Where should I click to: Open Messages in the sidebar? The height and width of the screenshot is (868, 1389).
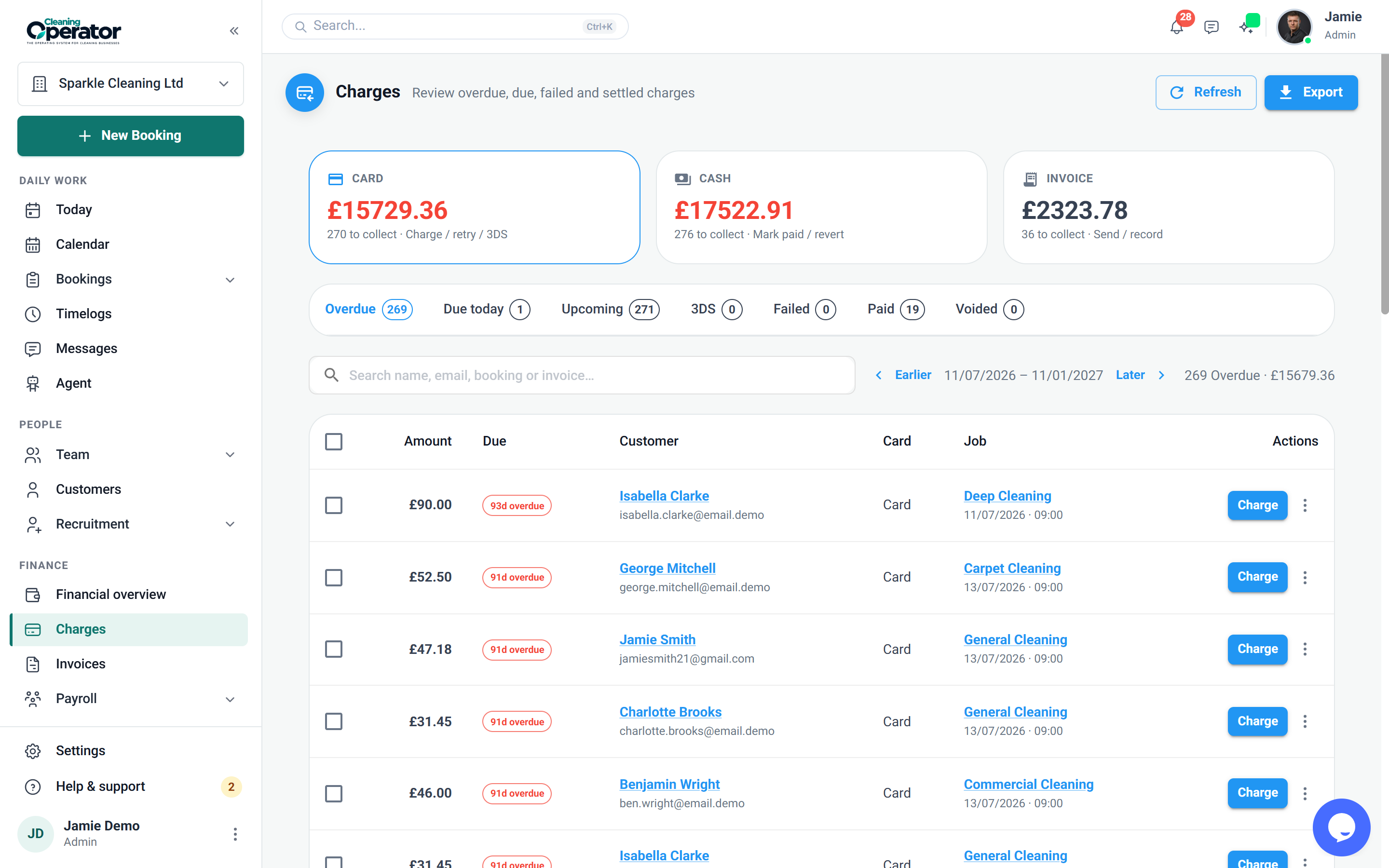129,349
